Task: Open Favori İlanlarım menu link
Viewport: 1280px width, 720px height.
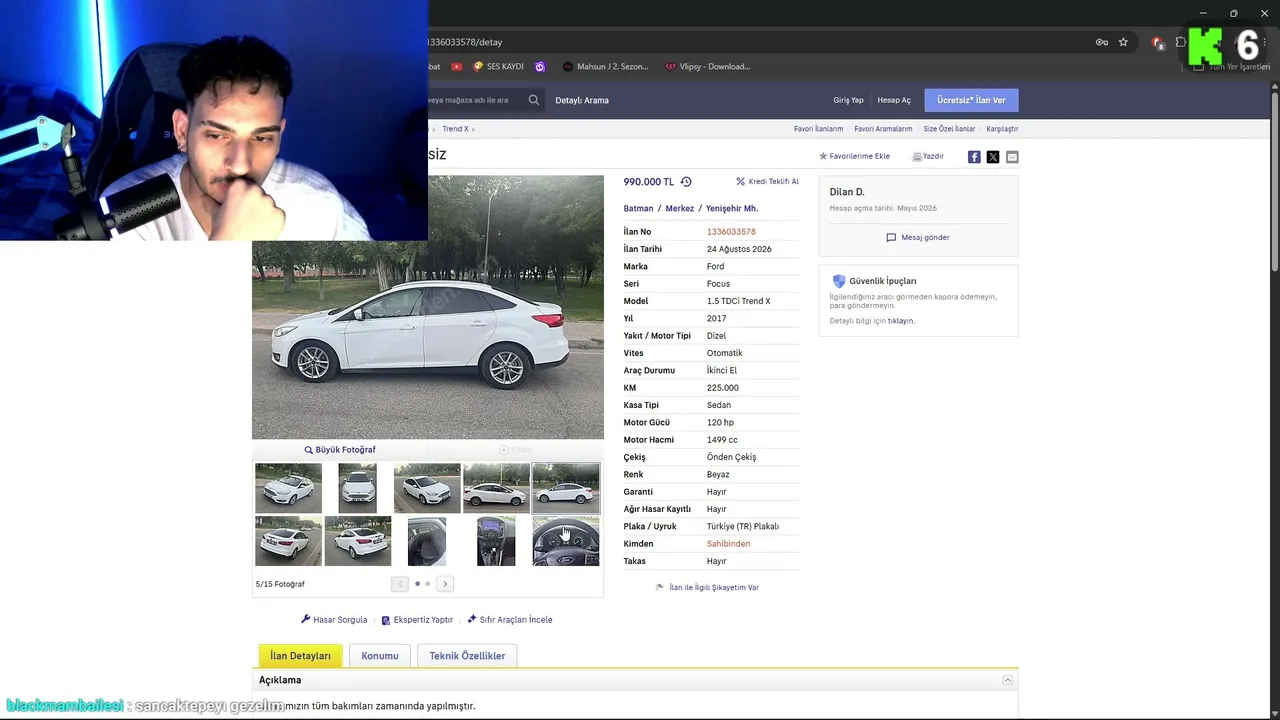Action: (818, 129)
